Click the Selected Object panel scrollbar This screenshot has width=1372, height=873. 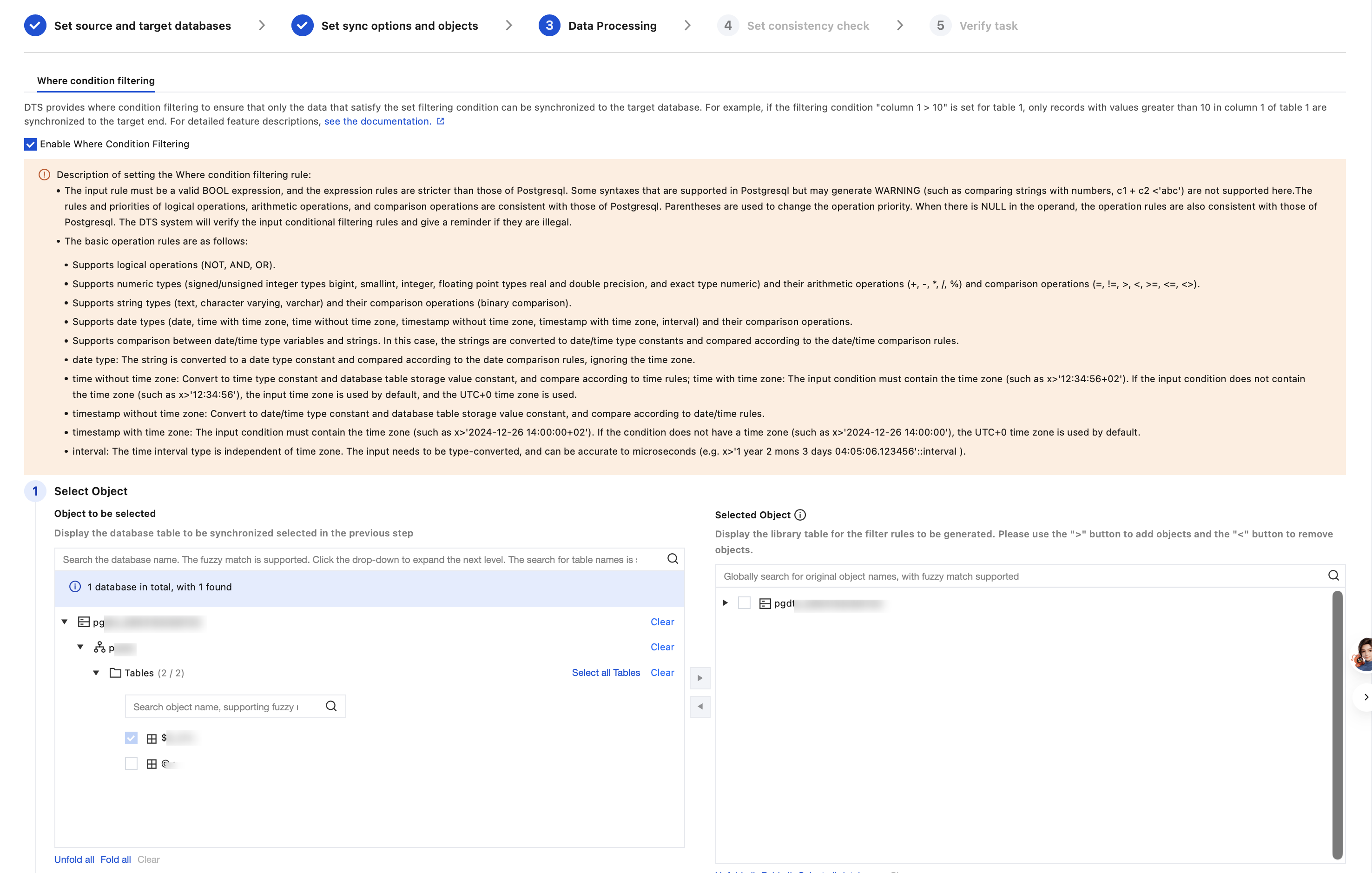[1337, 724]
